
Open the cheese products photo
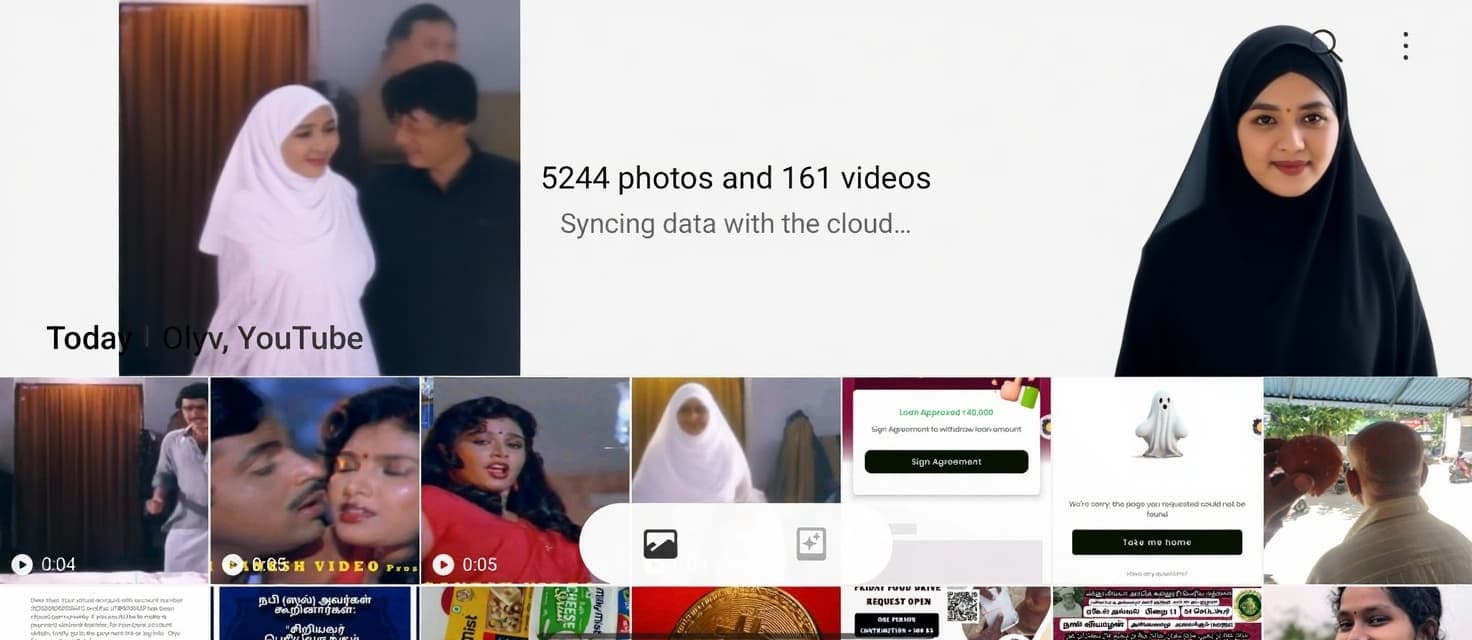[525, 613]
